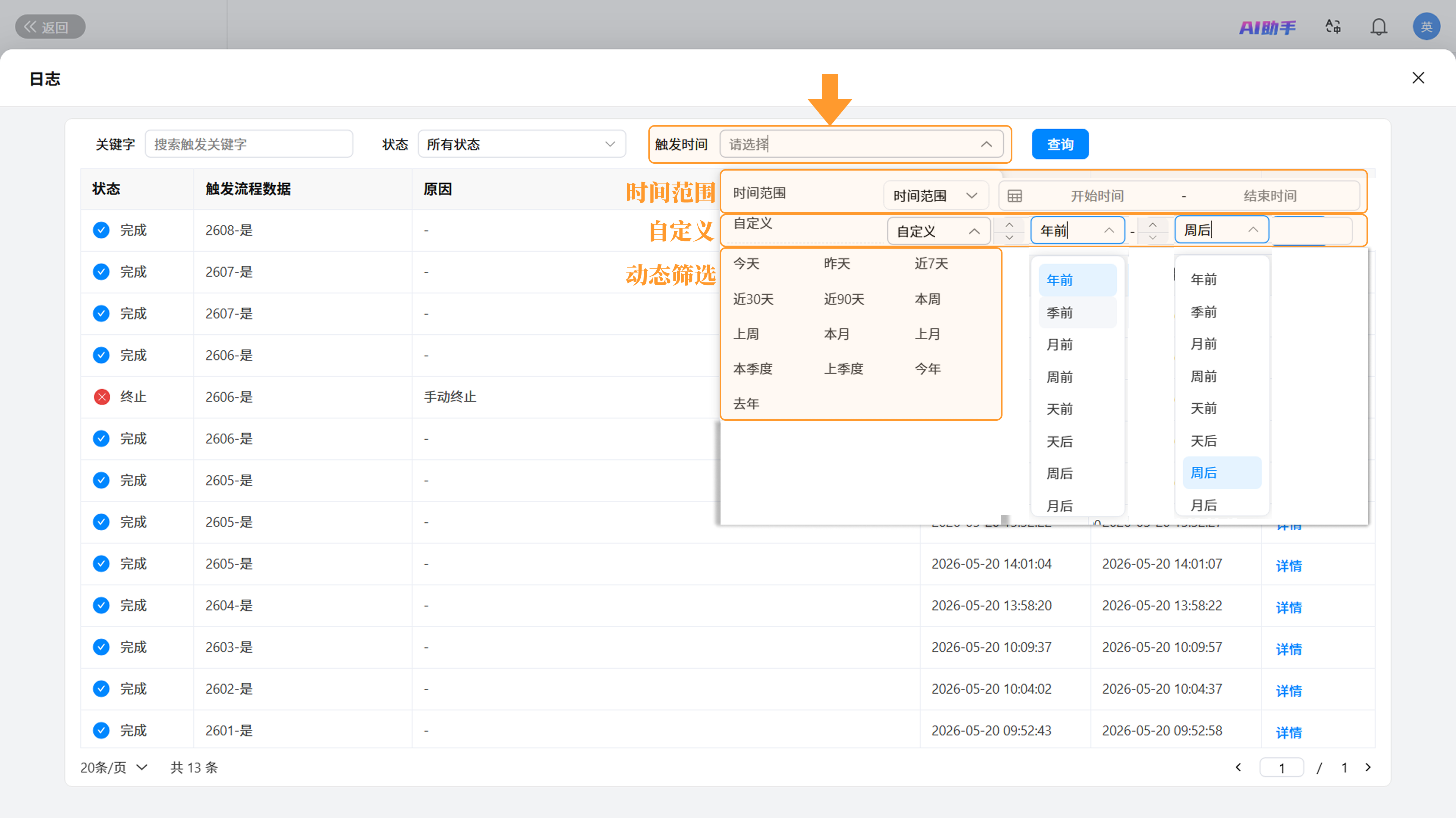Close the 日志 dialog
The width and height of the screenshot is (1456, 818).
click(1418, 78)
